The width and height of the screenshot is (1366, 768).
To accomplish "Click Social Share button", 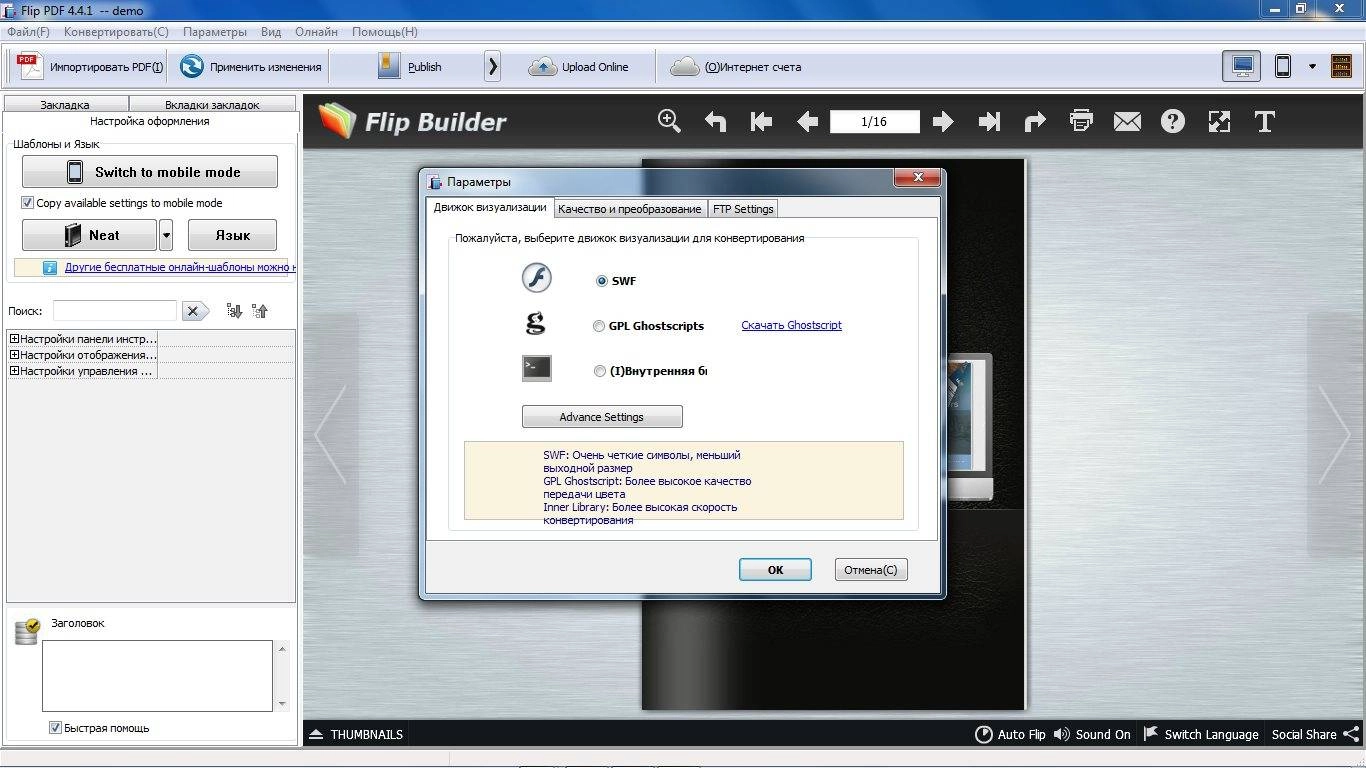I will pyautogui.click(x=1315, y=734).
